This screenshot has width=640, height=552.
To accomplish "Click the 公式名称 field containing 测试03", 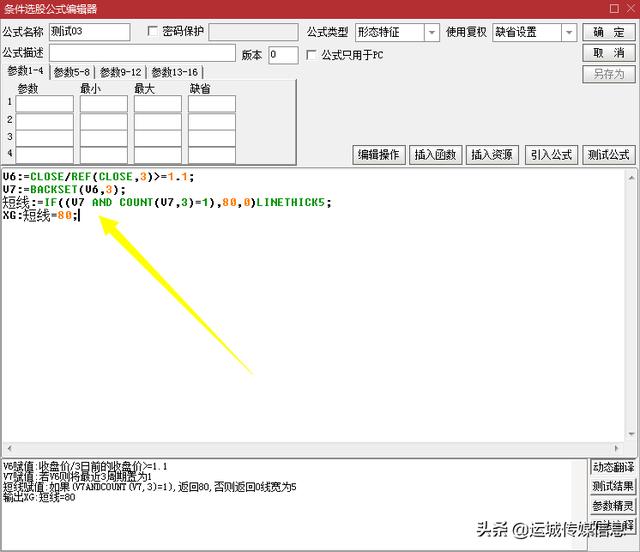I will 90,32.
